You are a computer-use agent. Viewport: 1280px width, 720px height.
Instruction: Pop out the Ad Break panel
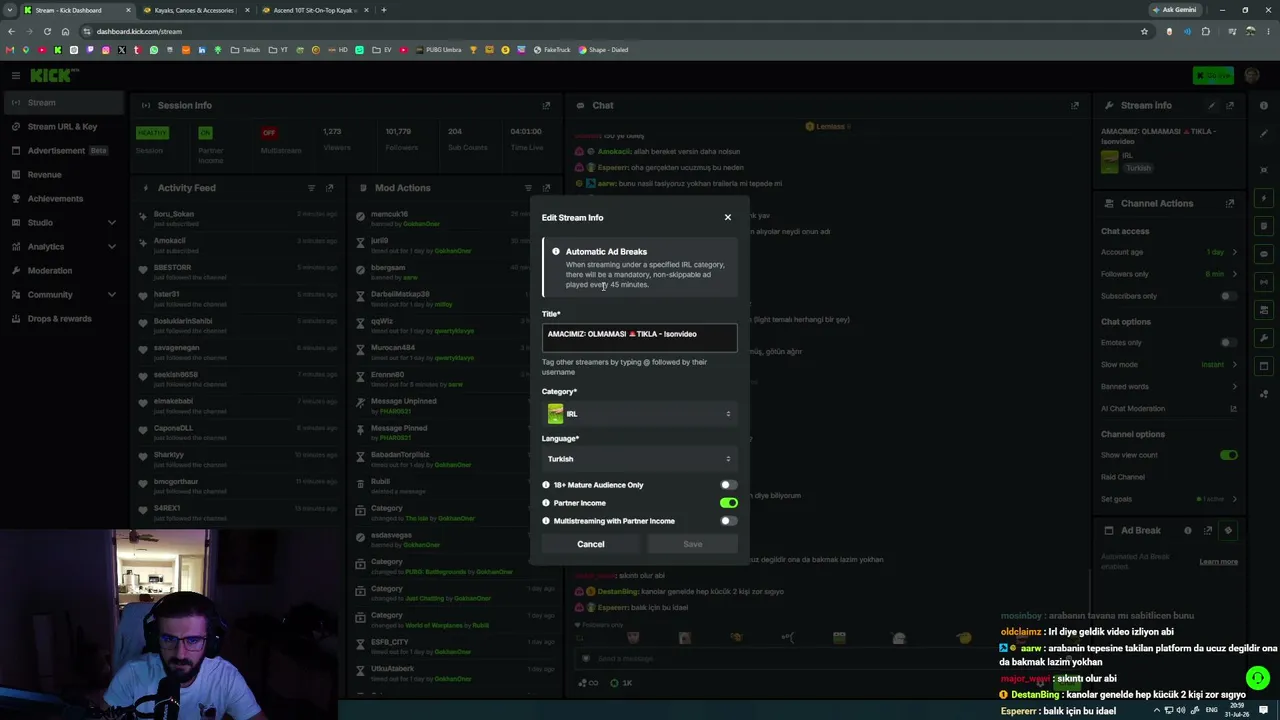(1208, 531)
